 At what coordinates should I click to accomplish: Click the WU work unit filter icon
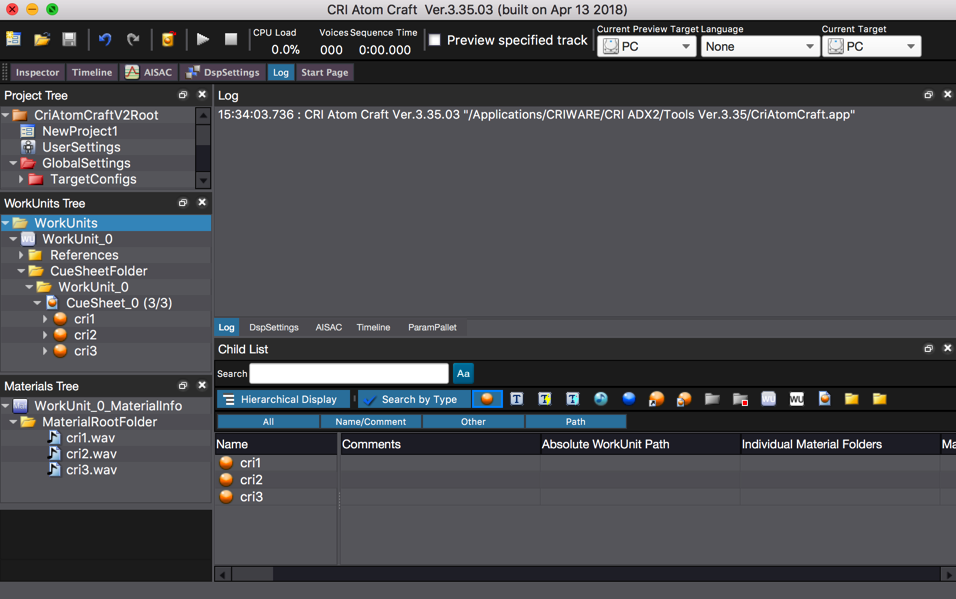click(796, 399)
